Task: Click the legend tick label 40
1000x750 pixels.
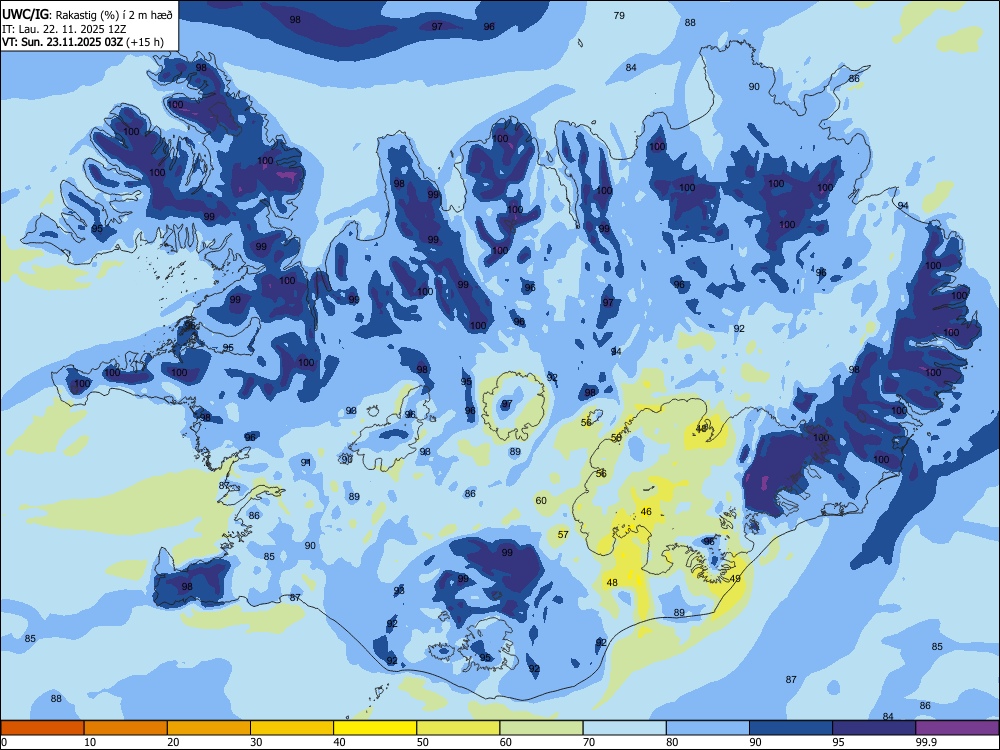Action: (339, 742)
